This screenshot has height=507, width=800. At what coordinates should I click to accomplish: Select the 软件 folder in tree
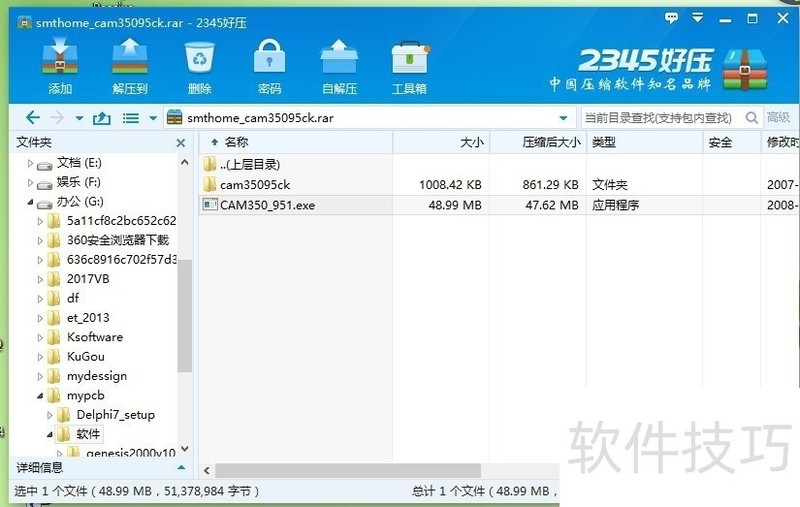[x=88, y=434]
